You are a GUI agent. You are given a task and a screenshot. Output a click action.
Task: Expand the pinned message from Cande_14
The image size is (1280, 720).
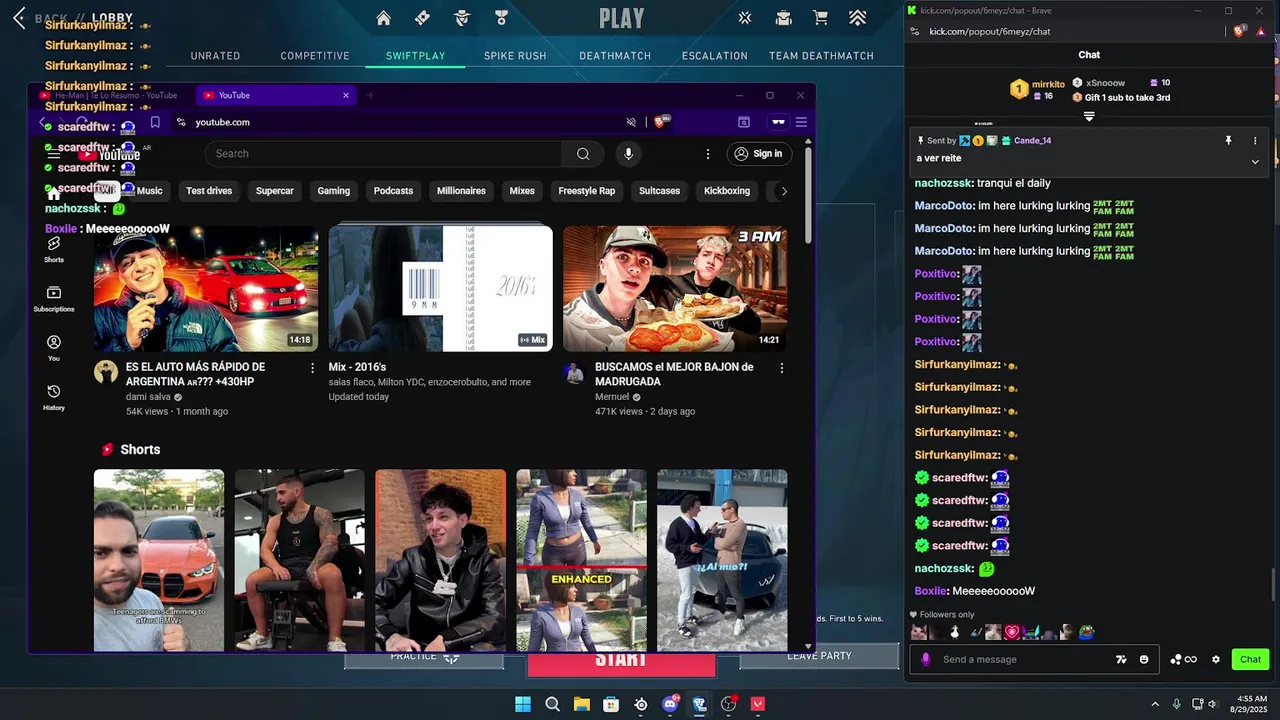pyautogui.click(x=1255, y=162)
